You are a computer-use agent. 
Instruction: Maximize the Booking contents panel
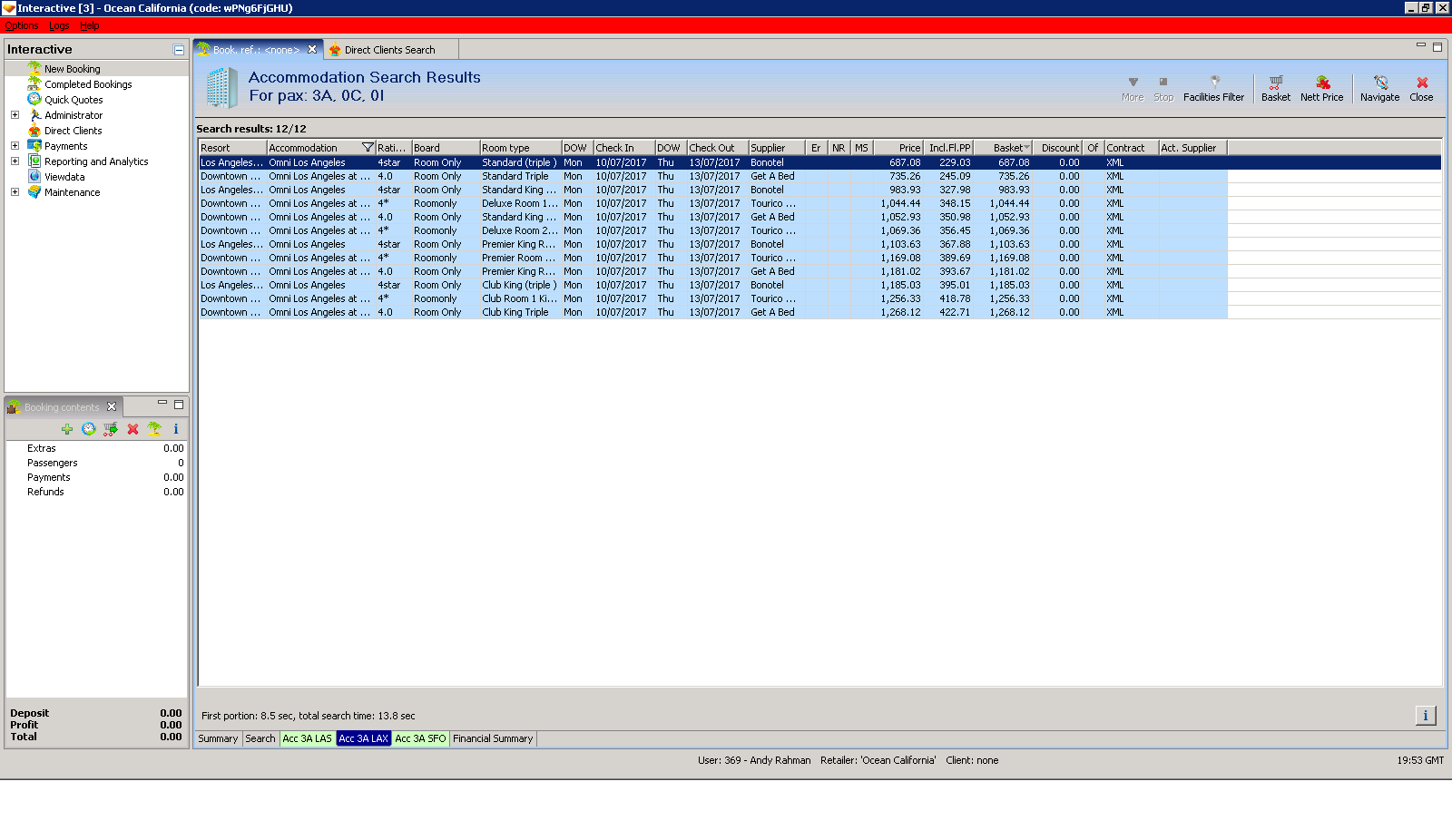(179, 405)
